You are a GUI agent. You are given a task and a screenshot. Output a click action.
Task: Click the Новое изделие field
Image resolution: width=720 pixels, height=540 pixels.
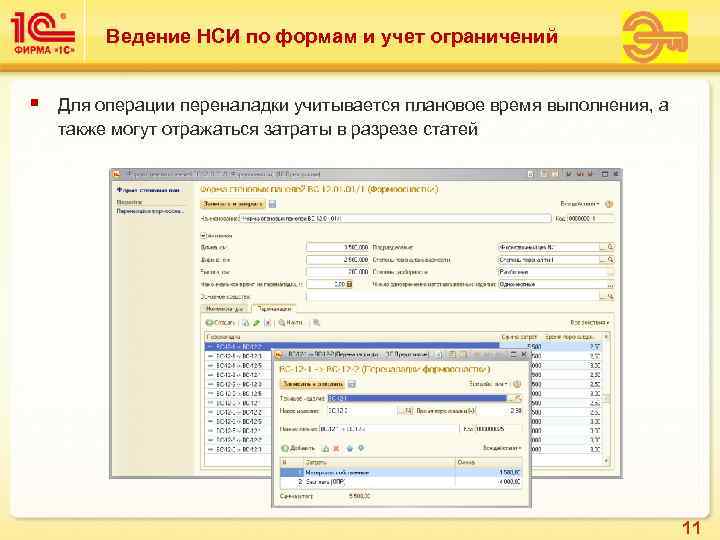pyautogui.click(x=362, y=411)
